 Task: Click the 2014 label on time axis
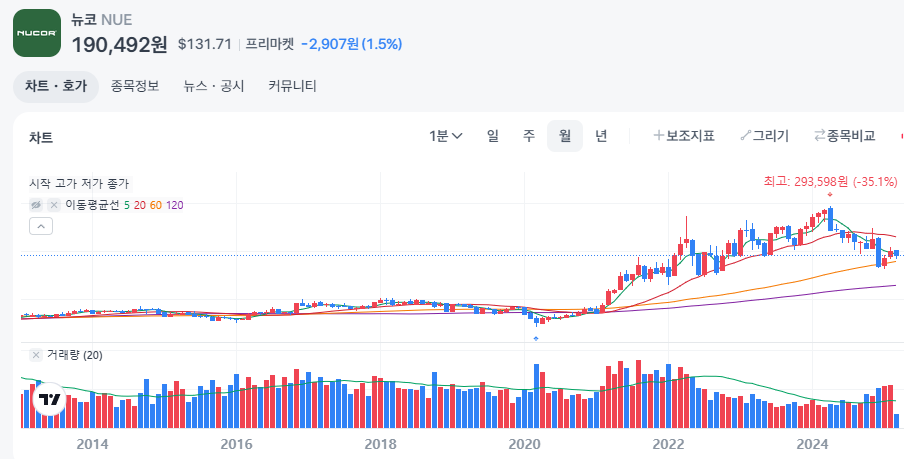point(92,444)
